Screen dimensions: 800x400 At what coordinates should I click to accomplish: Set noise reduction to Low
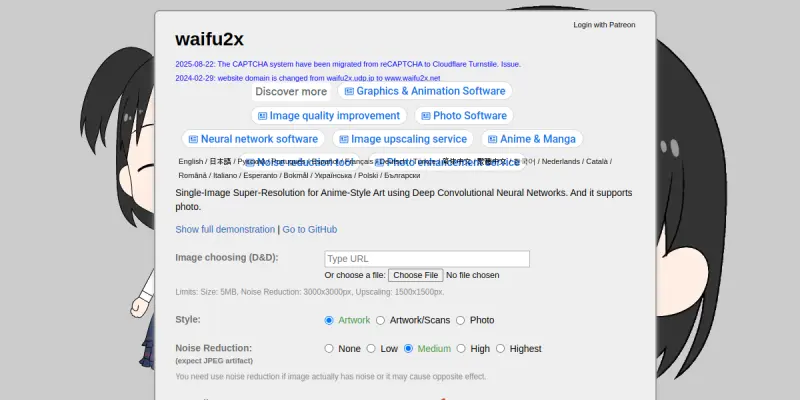(371, 348)
